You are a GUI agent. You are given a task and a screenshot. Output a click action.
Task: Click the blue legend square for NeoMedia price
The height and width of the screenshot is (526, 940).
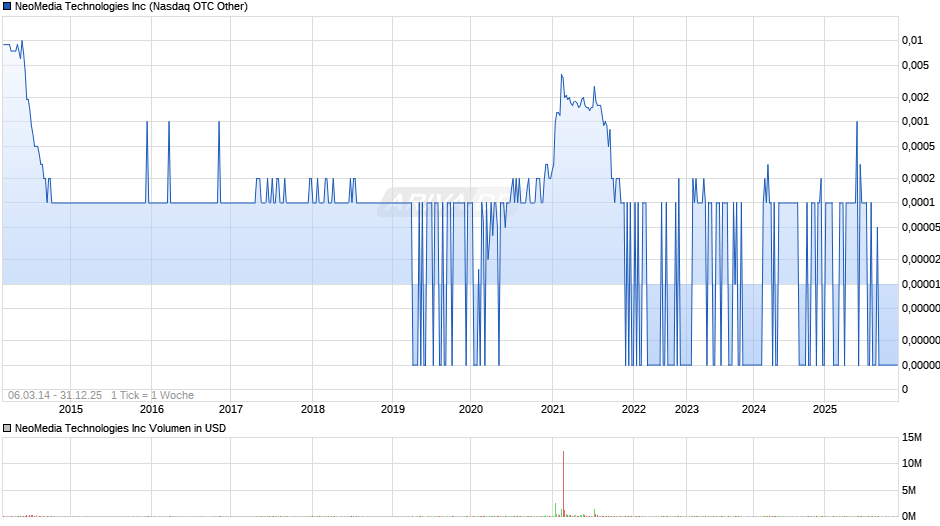[x=7, y=7]
